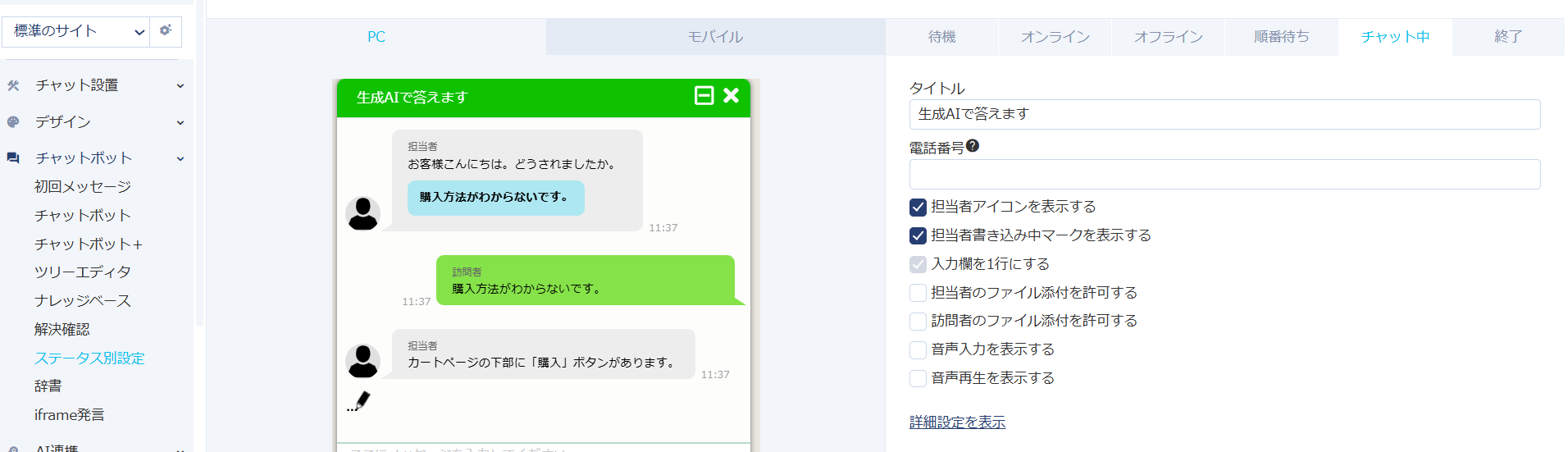
Task: Toggle 入力欄を1行にする checkbox
Action: coord(918,264)
